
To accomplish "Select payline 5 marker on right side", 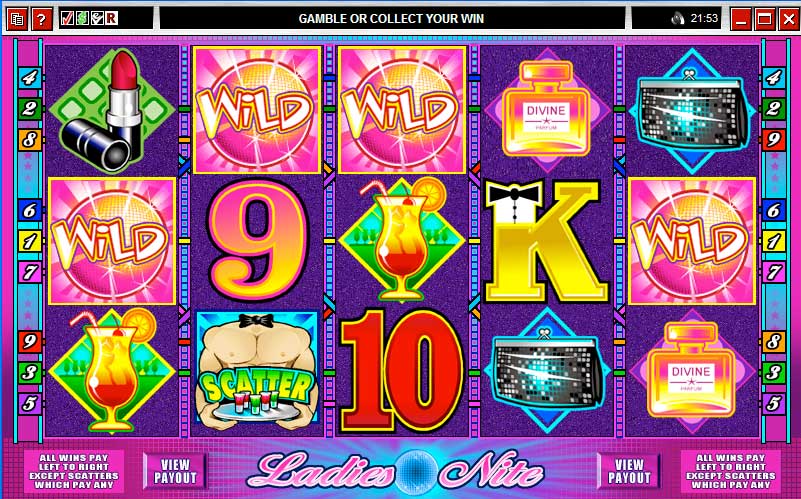I will click(x=773, y=403).
